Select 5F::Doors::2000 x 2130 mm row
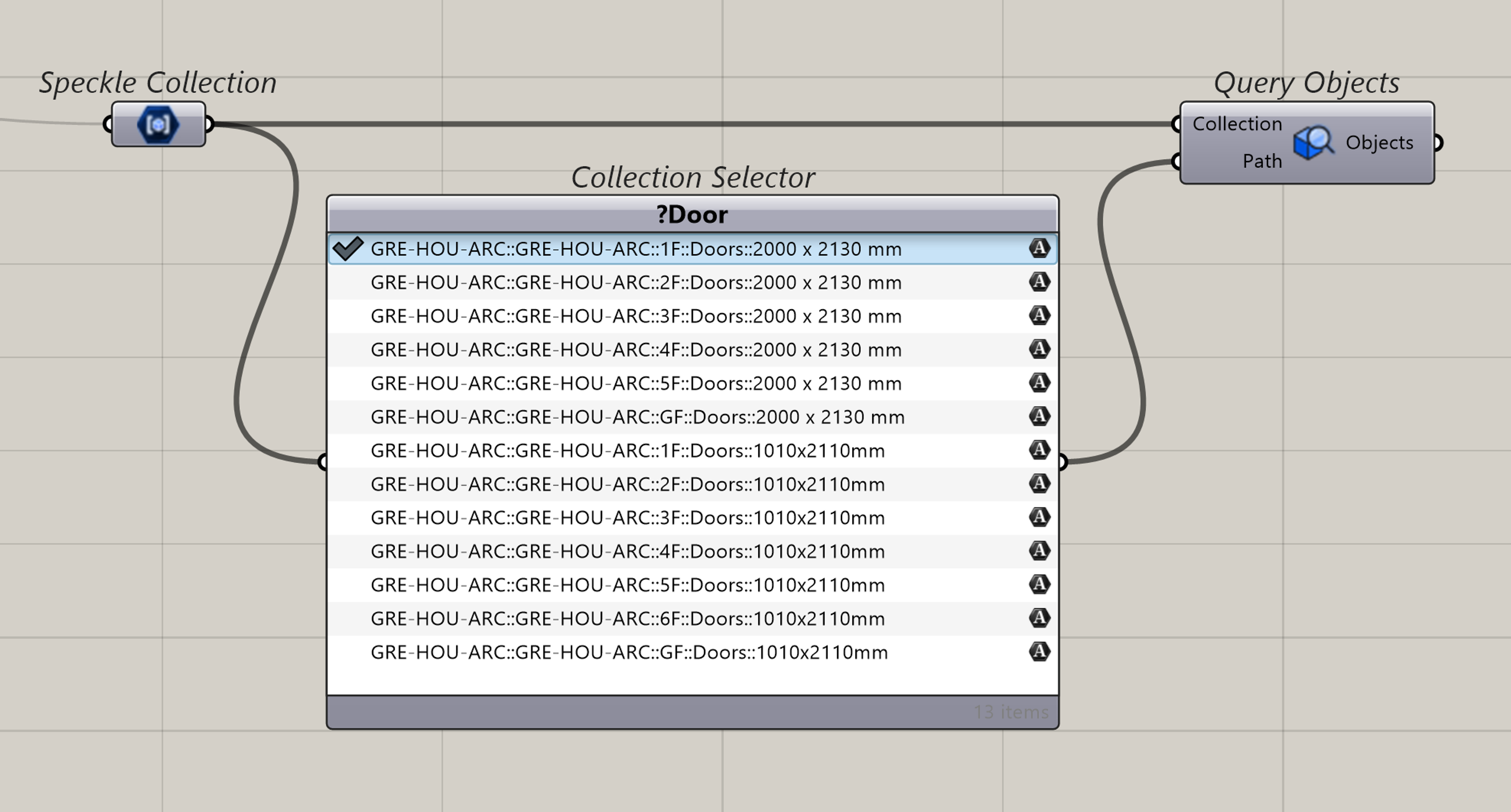1511x812 pixels. click(693, 384)
